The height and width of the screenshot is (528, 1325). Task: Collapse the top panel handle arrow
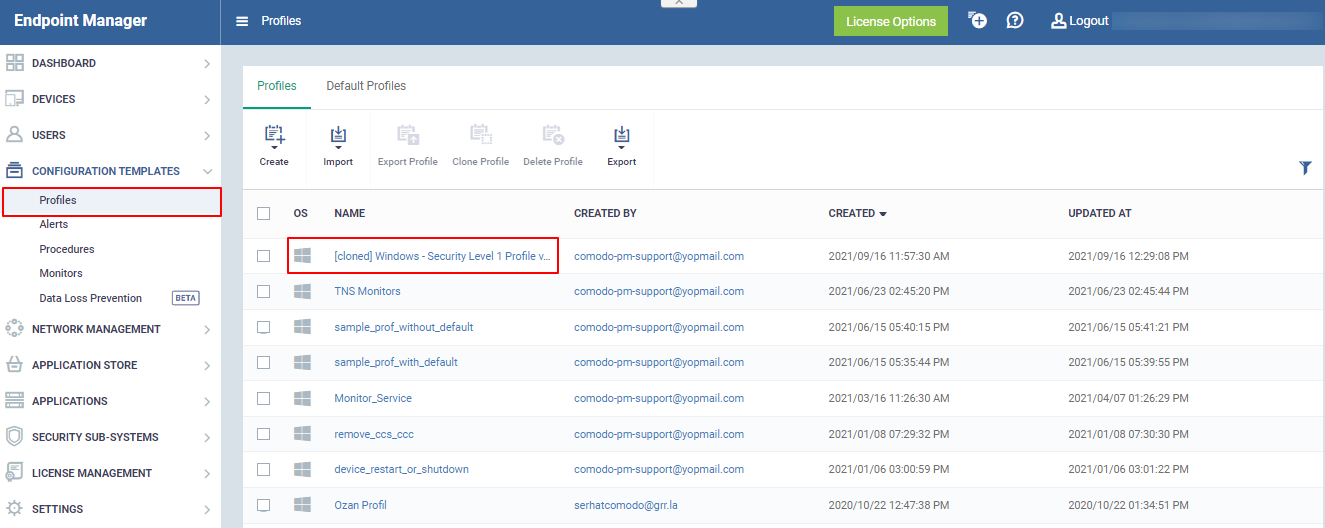click(x=679, y=3)
